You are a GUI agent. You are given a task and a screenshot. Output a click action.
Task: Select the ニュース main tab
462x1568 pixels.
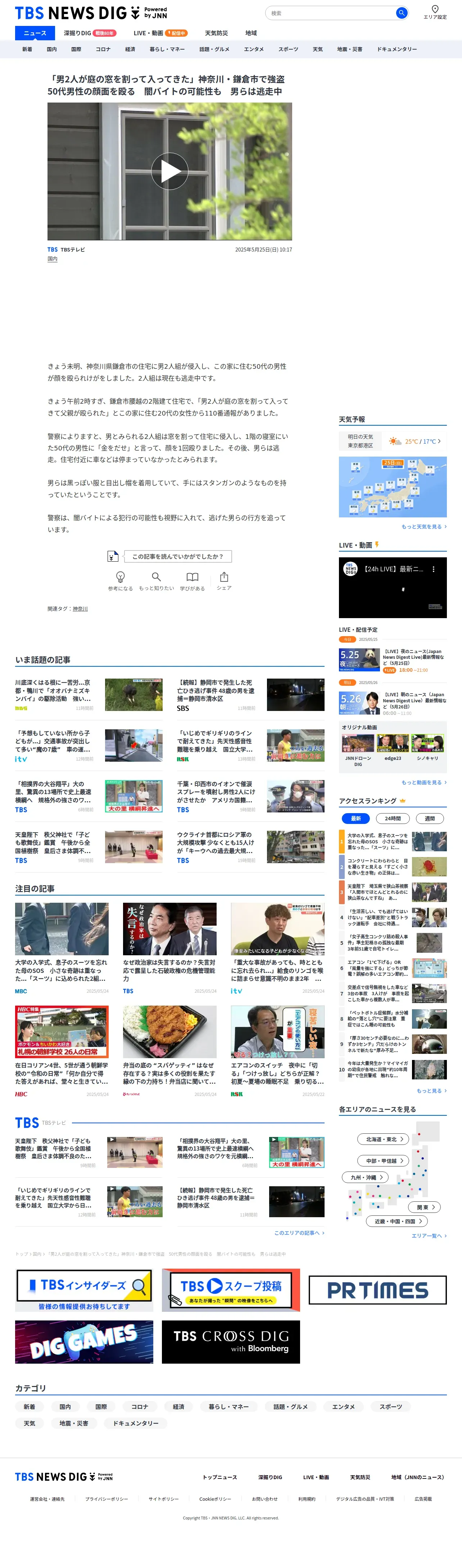pos(35,33)
